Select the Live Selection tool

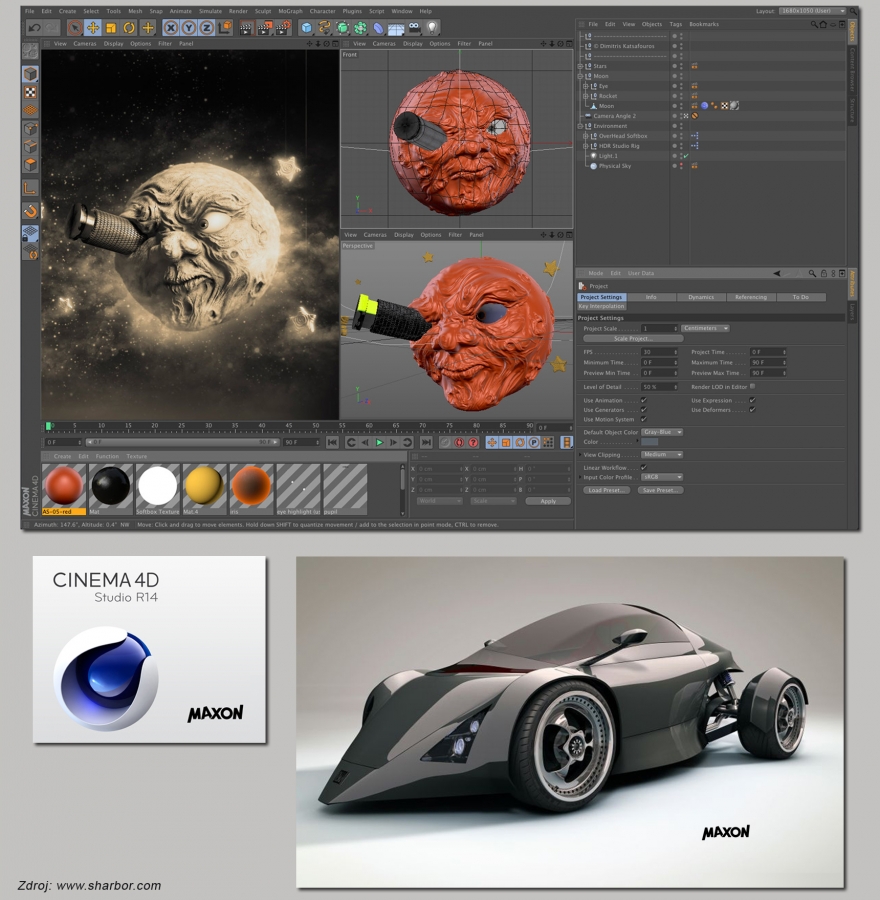click(75, 28)
